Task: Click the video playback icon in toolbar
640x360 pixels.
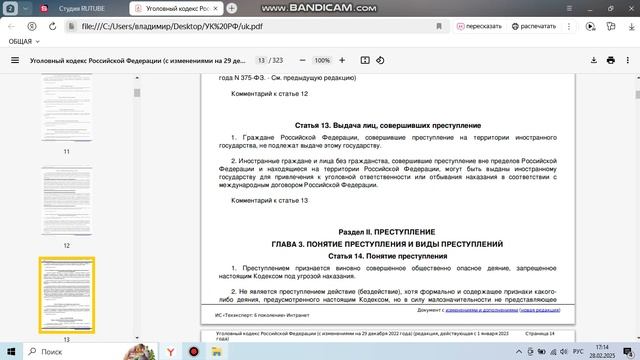Action: click(590, 26)
